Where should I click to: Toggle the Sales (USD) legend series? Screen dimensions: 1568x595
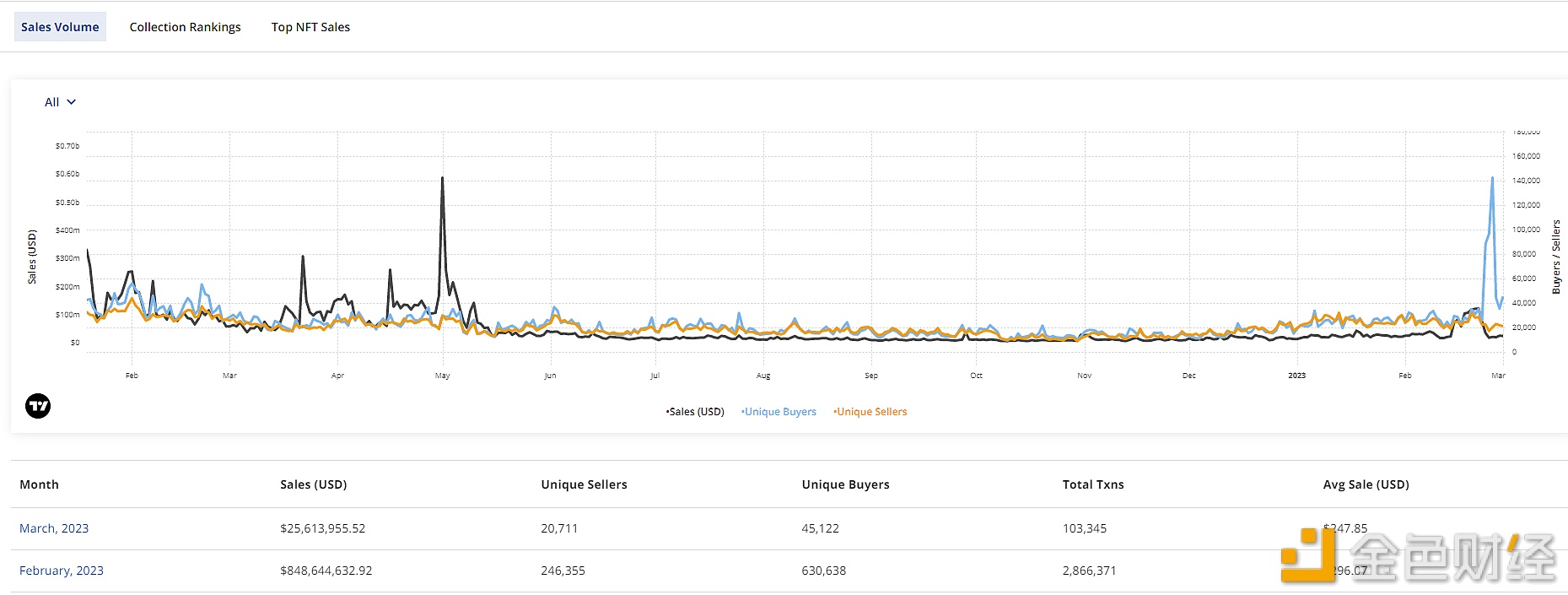click(x=695, y=412)
